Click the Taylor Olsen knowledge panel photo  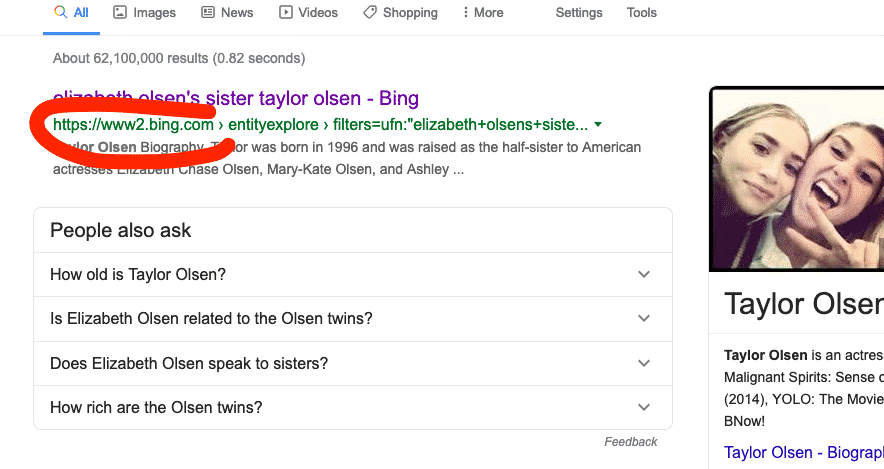click(x=798, y=179)
